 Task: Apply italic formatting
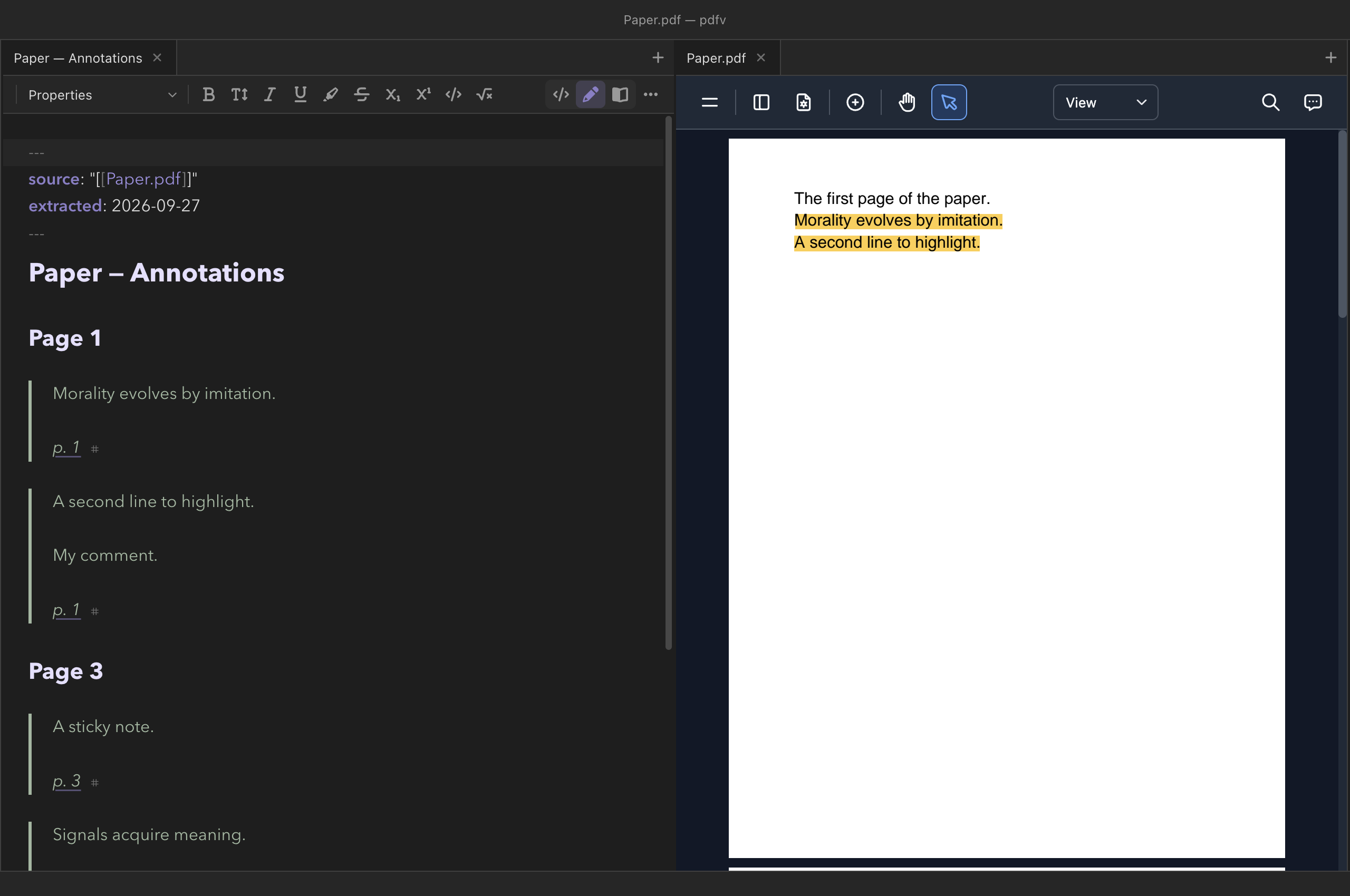[269, 94]
